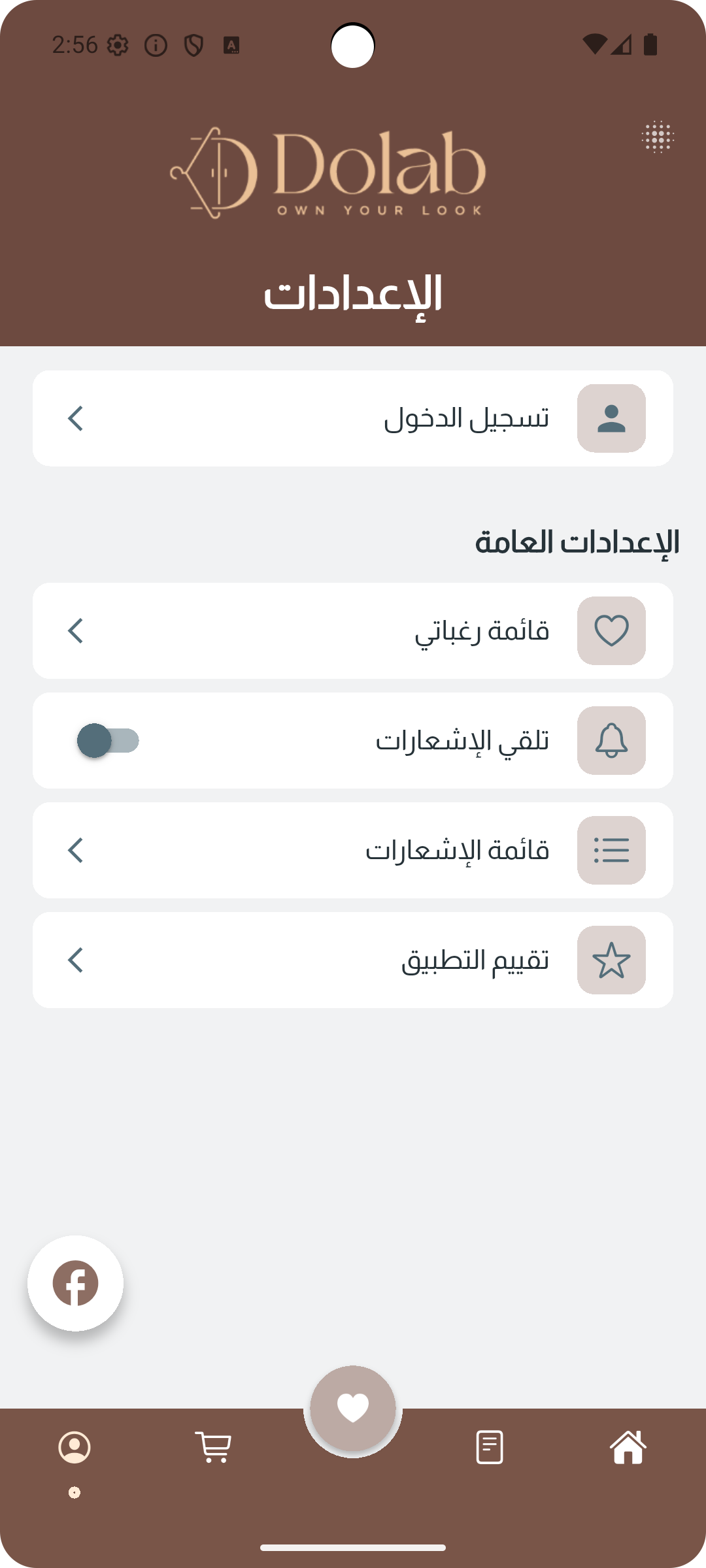706x1568 pixels.
Task: Expand the قائمة الإشعارات row chevron
Action: pyautogui.click(x=76, y=850)
